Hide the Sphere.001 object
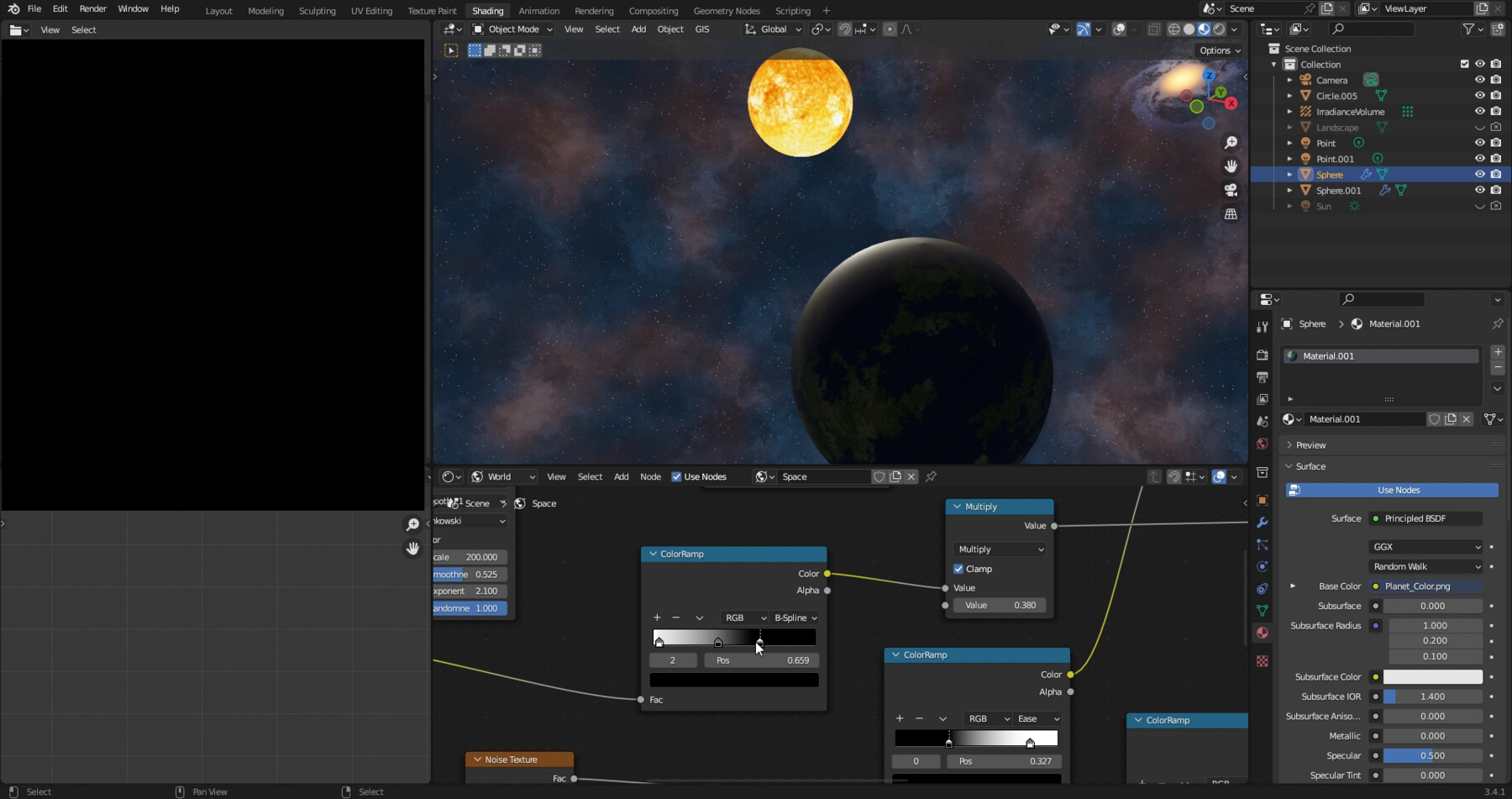 (x=1479, y=190)
